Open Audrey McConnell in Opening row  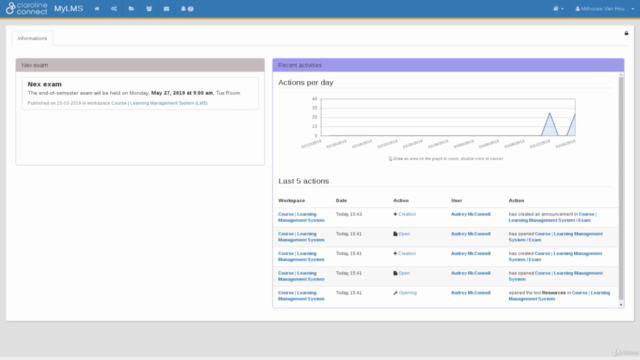coord(471,293)
